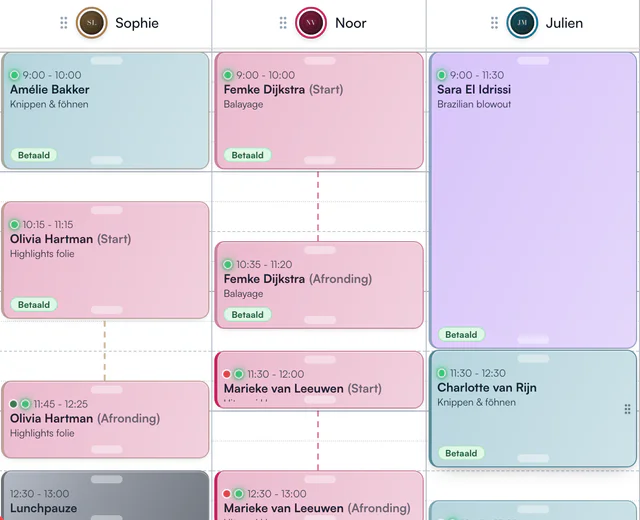Grab the top resize handle of Amélie Bakker's appointment
The width and height of the screenshot is (640, 520).
click(x=107, y=61)
